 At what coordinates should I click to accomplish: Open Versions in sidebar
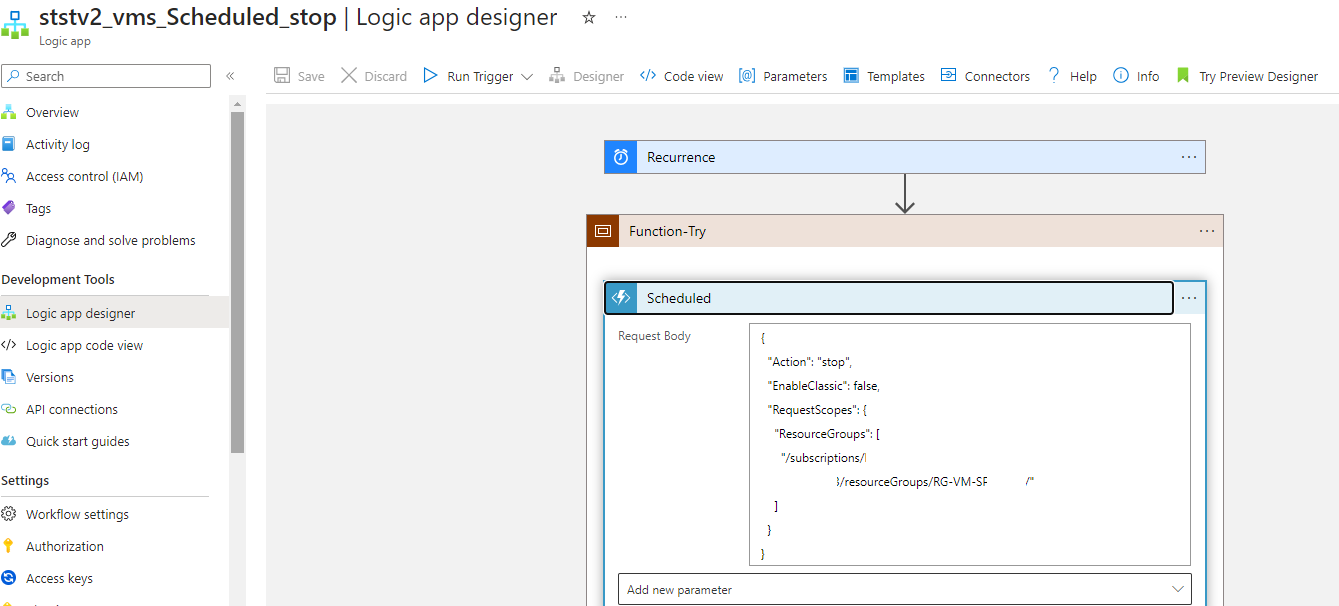pyautogui.click(x=50, y=377)
